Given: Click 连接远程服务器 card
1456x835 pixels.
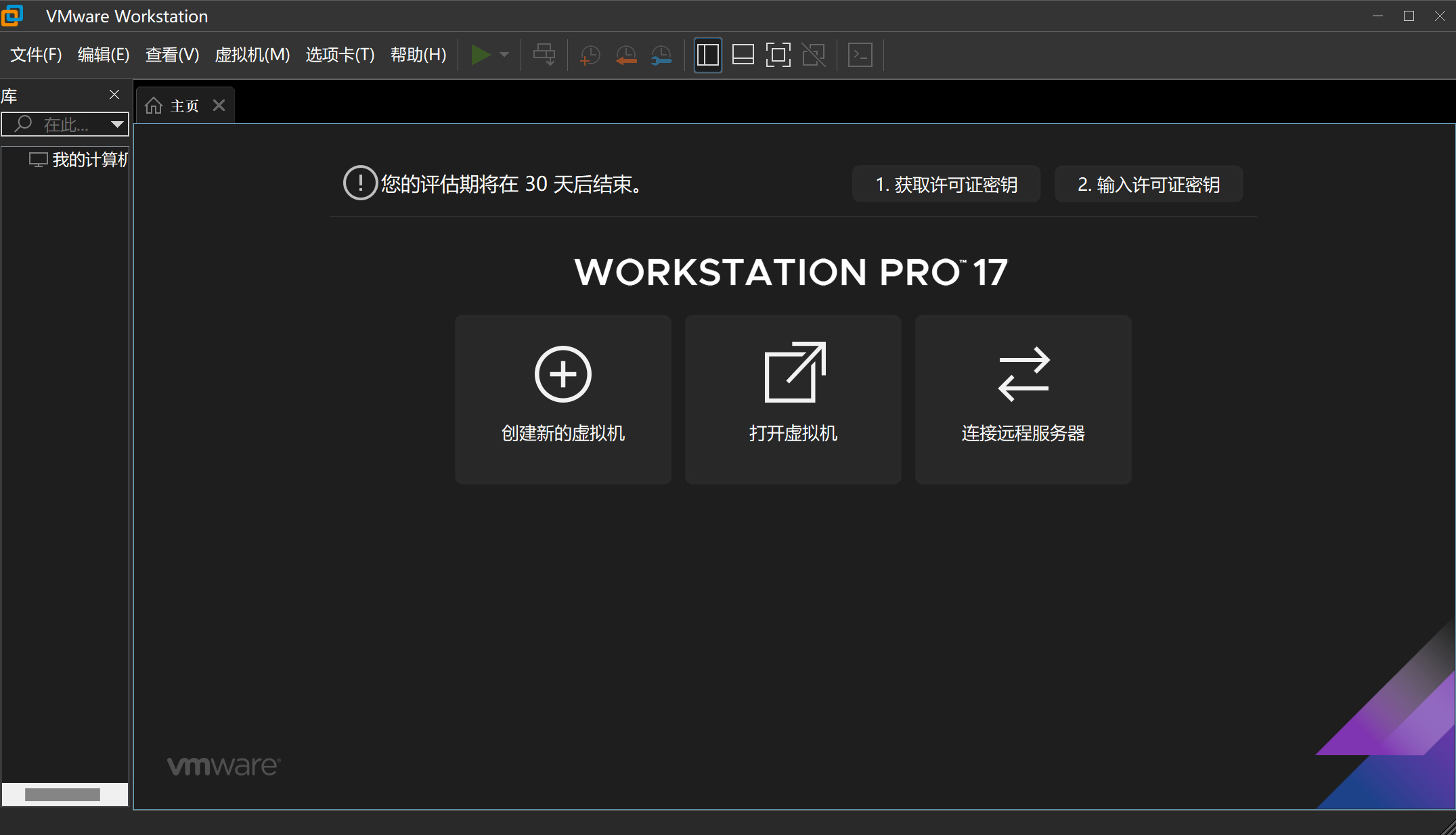Looking at the screenshot, I should pyautogui.click(x=1023, y=399).
